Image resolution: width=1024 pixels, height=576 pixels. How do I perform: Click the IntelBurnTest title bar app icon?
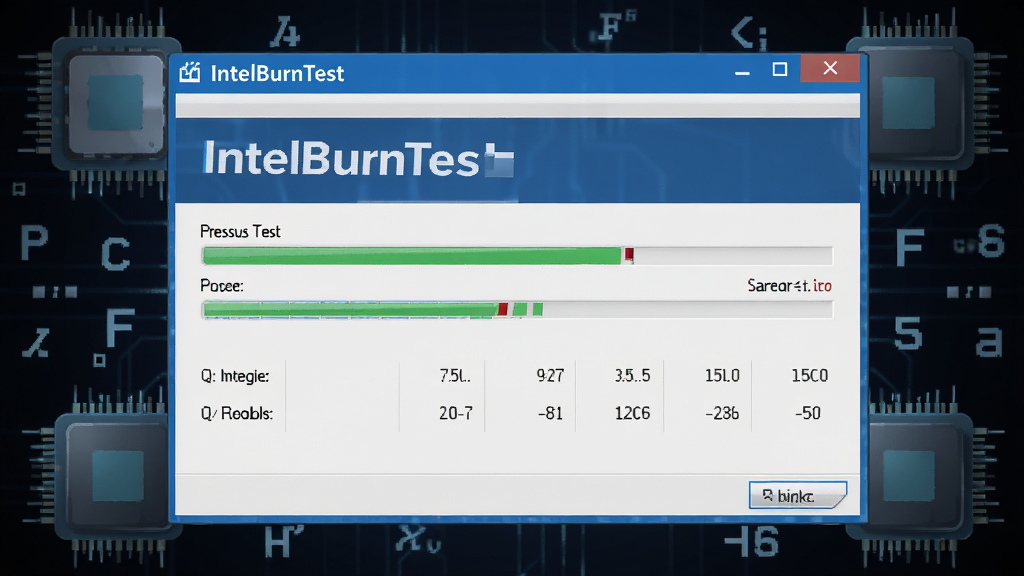pyautogui.click(x=189, y=72)
